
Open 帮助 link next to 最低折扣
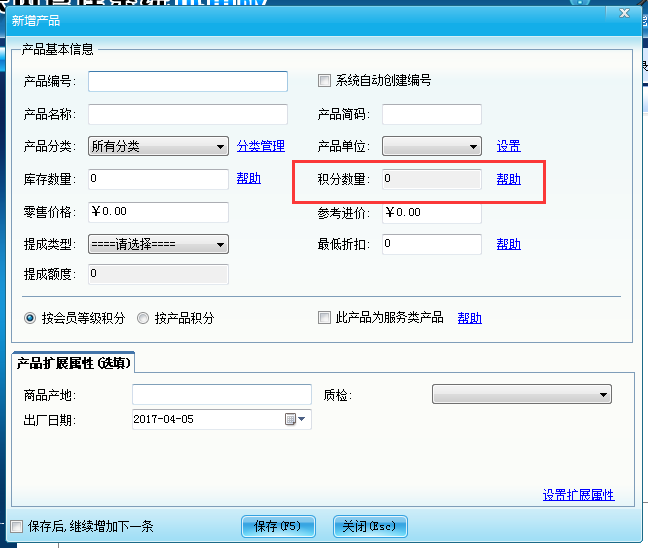pos(509,244)
